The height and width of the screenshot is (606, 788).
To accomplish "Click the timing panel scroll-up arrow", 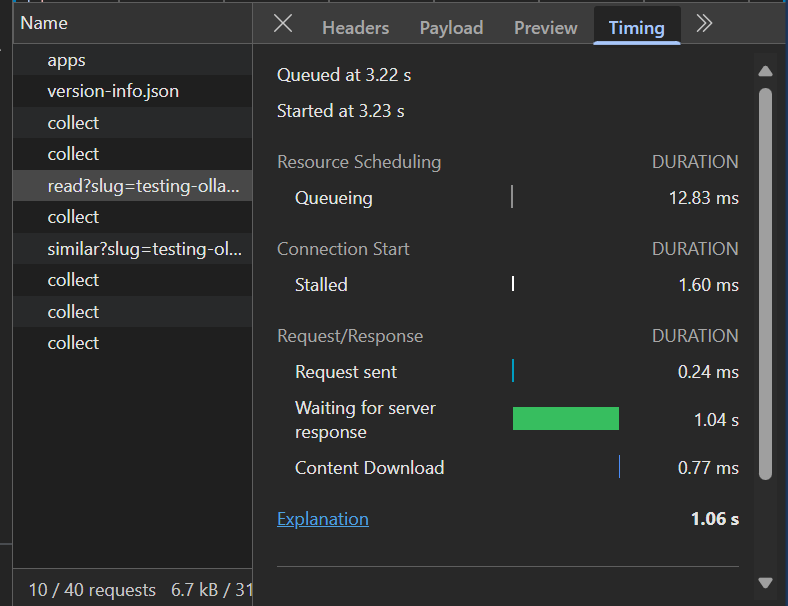I will pos(765,71).
